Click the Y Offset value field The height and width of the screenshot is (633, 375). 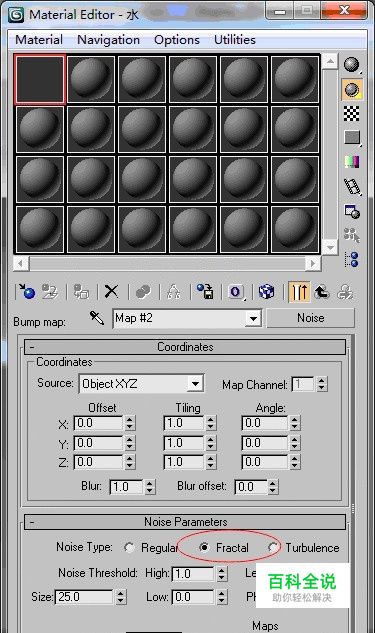coord(99,443)
